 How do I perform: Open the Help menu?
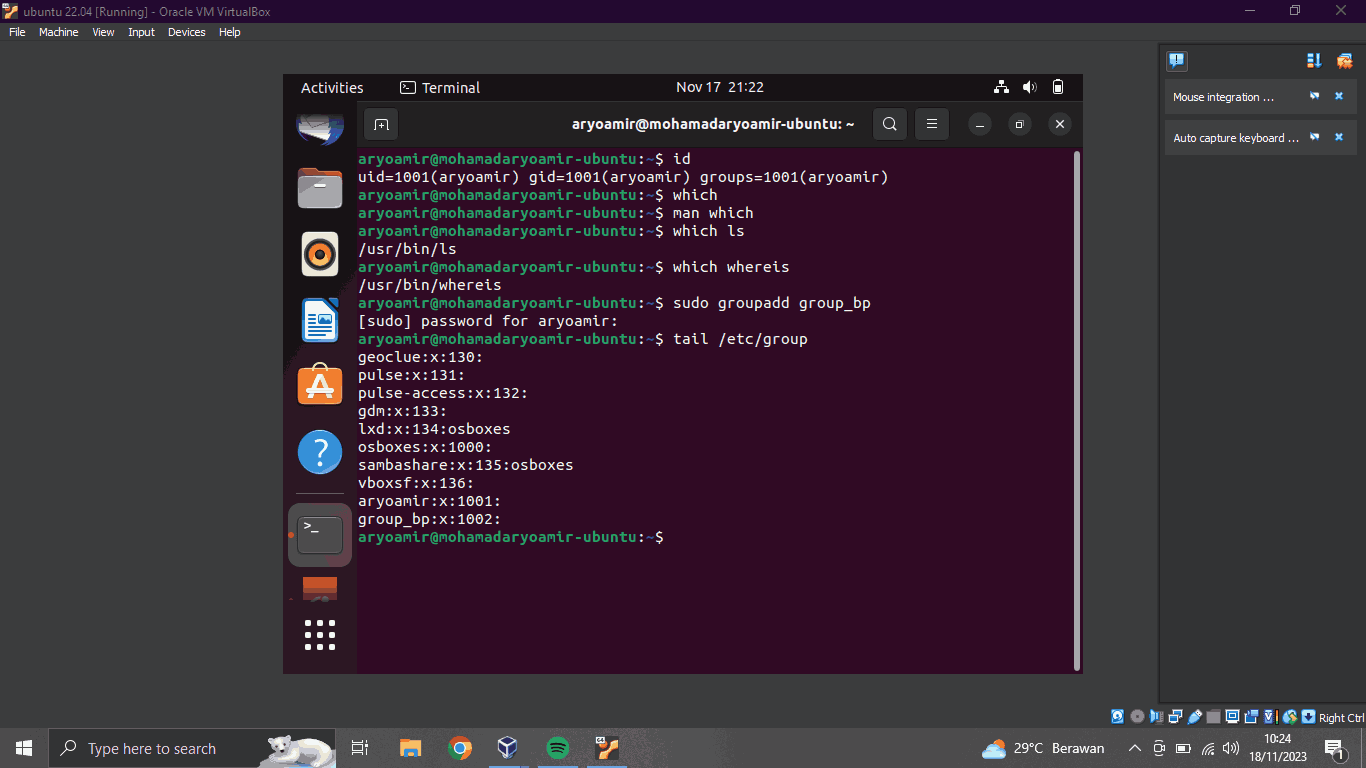click(229, 32)
